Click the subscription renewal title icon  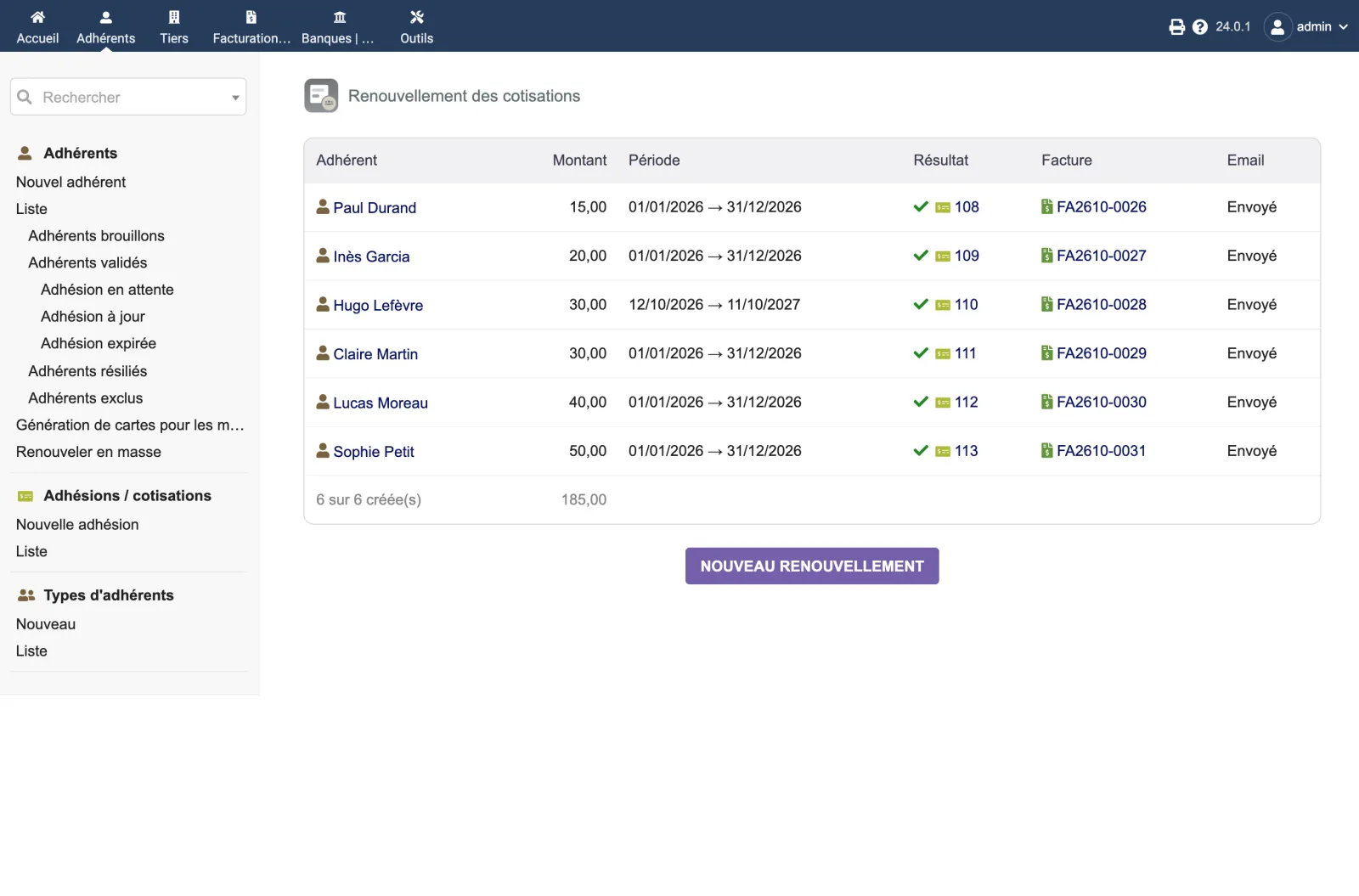pyautogui.click(x=321, y=96)
